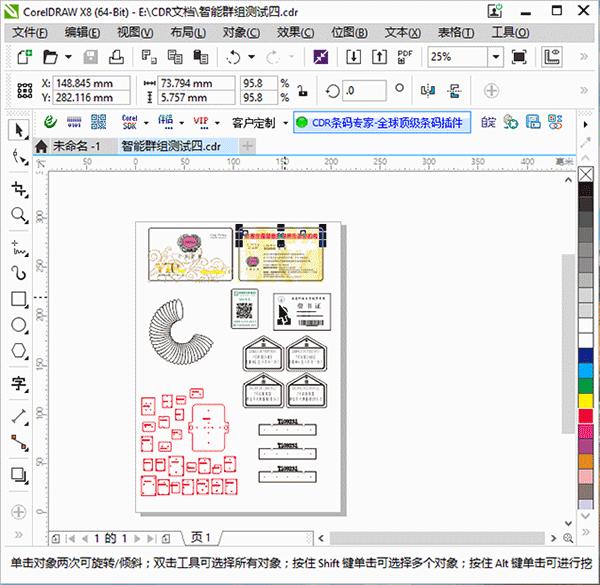Select the Ellipse tool
Screen dimensions: 600x585
(x=18, y=325)
